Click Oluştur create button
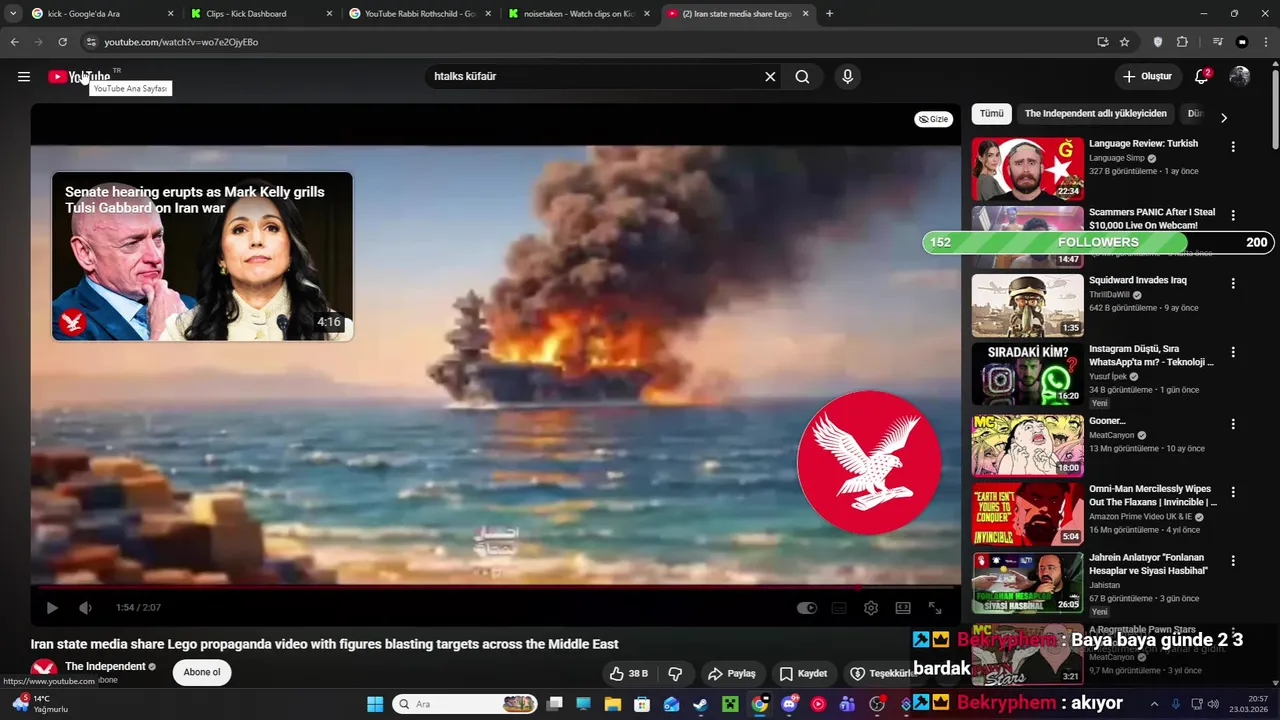Screen dimensions: 1280x720 click(x=1147, y=77)
